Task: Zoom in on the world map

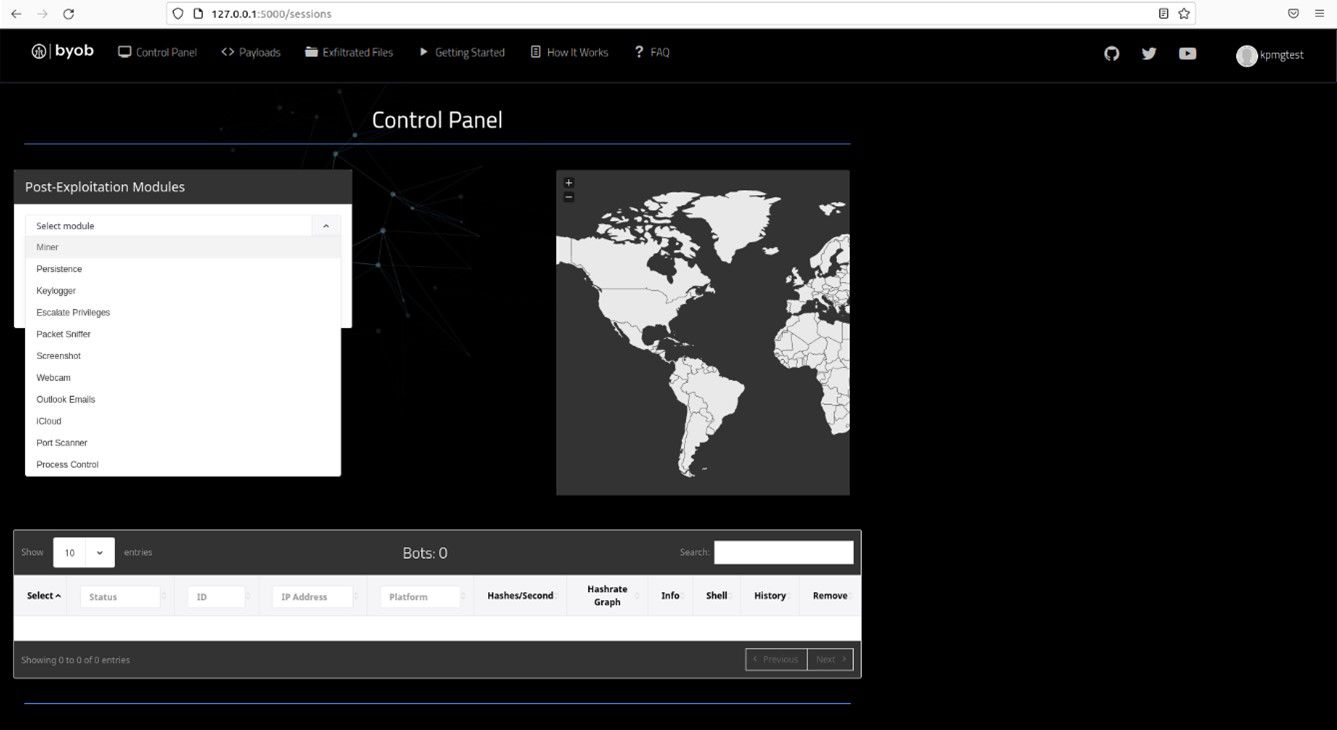Action: coord(568,182)
